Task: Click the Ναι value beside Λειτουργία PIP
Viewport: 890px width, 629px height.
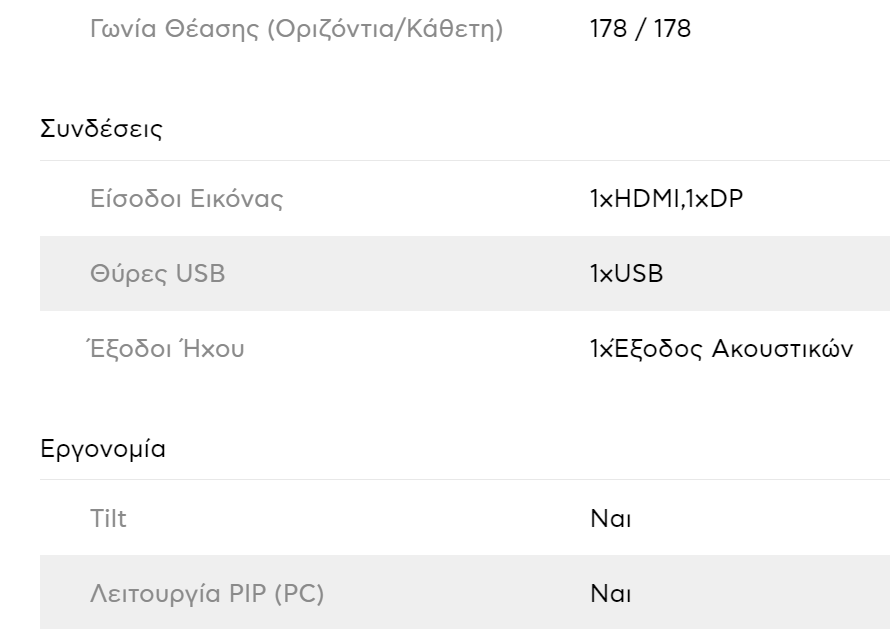Action: (x=611, y=594)
